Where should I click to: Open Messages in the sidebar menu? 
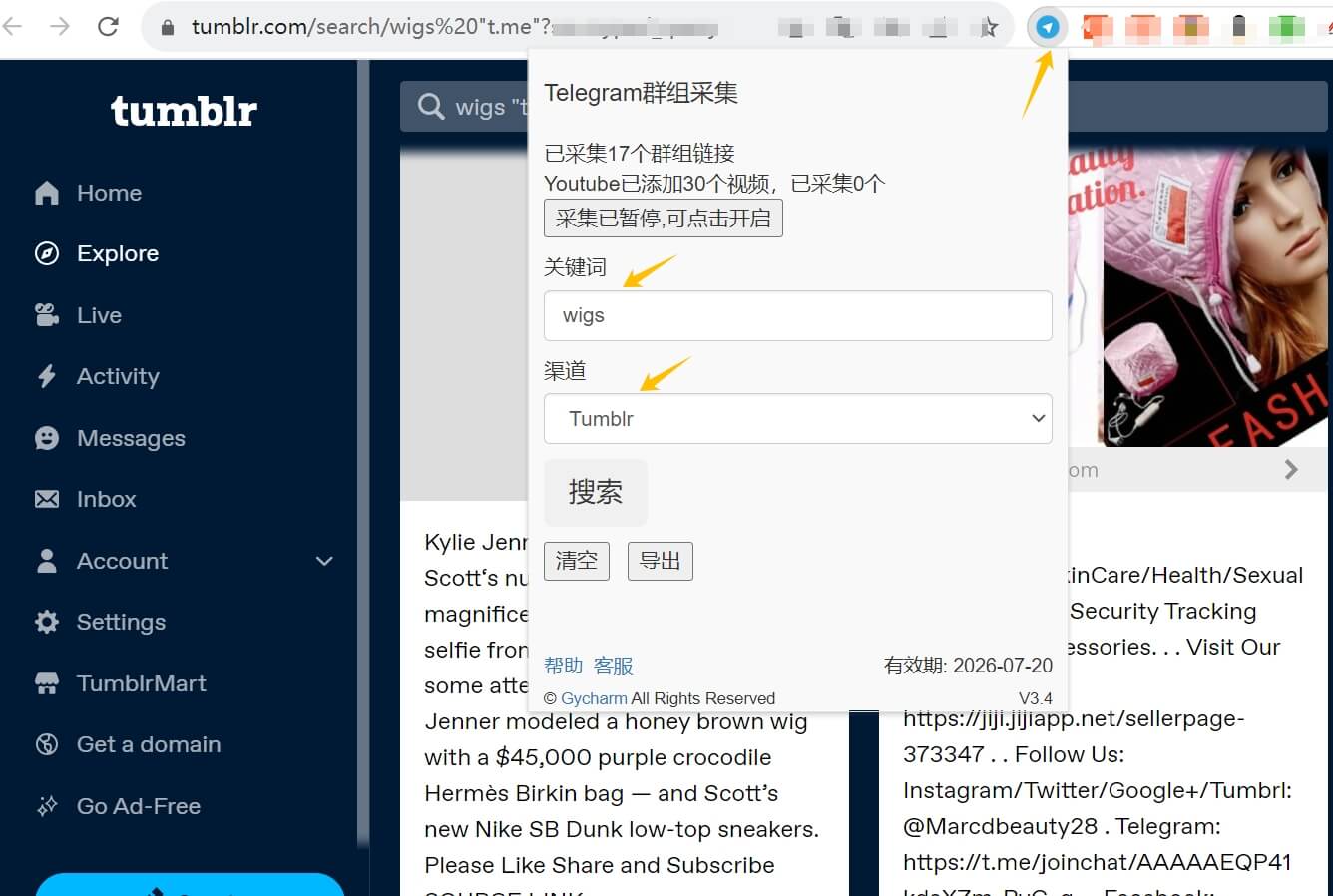click(131, 438)
